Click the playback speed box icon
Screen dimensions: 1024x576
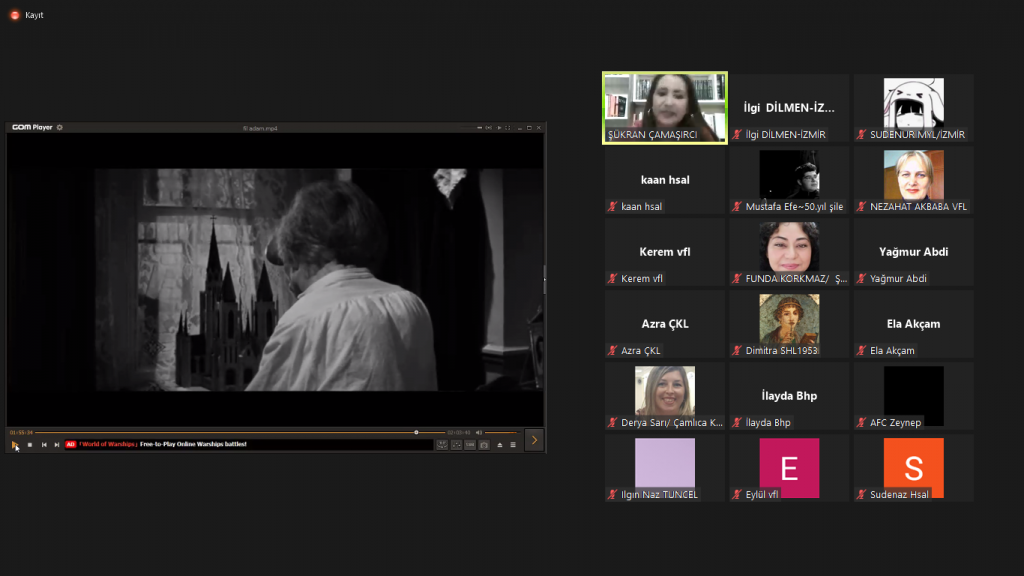[x=469, y=444]
